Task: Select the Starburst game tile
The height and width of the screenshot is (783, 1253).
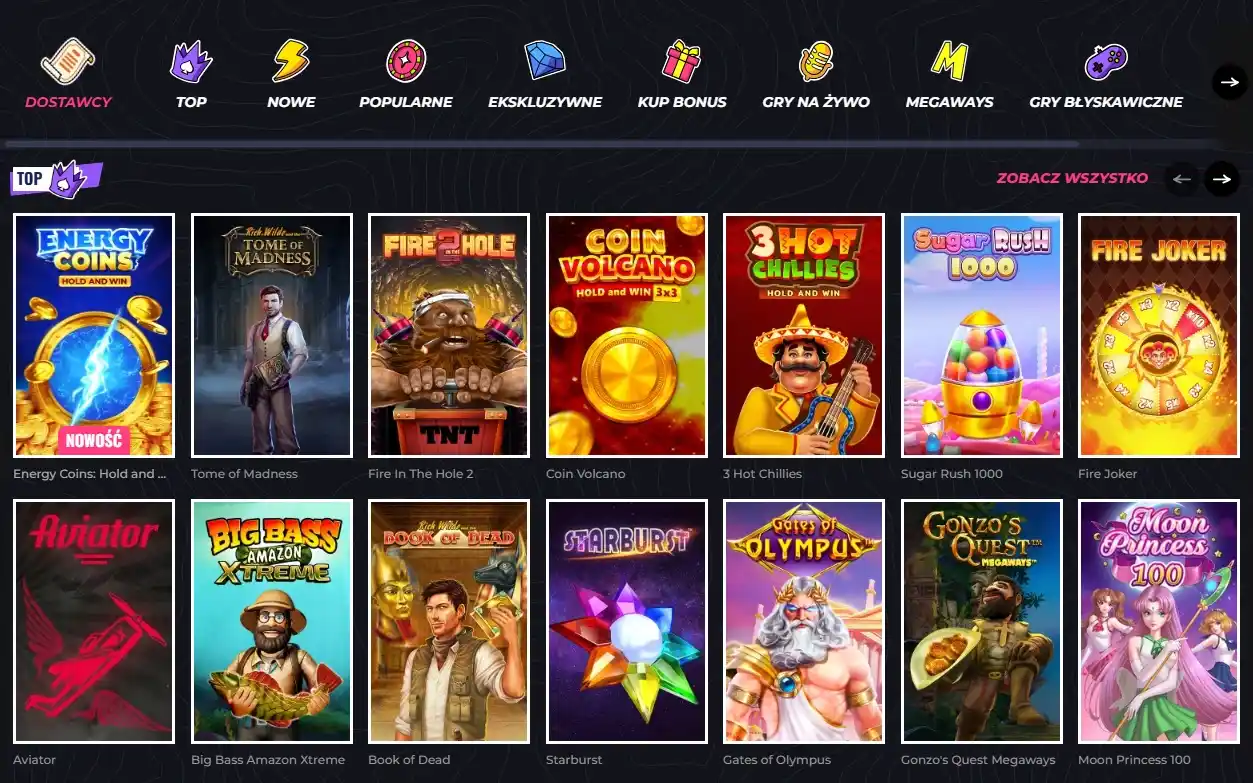Action: [x=627, y=621]
